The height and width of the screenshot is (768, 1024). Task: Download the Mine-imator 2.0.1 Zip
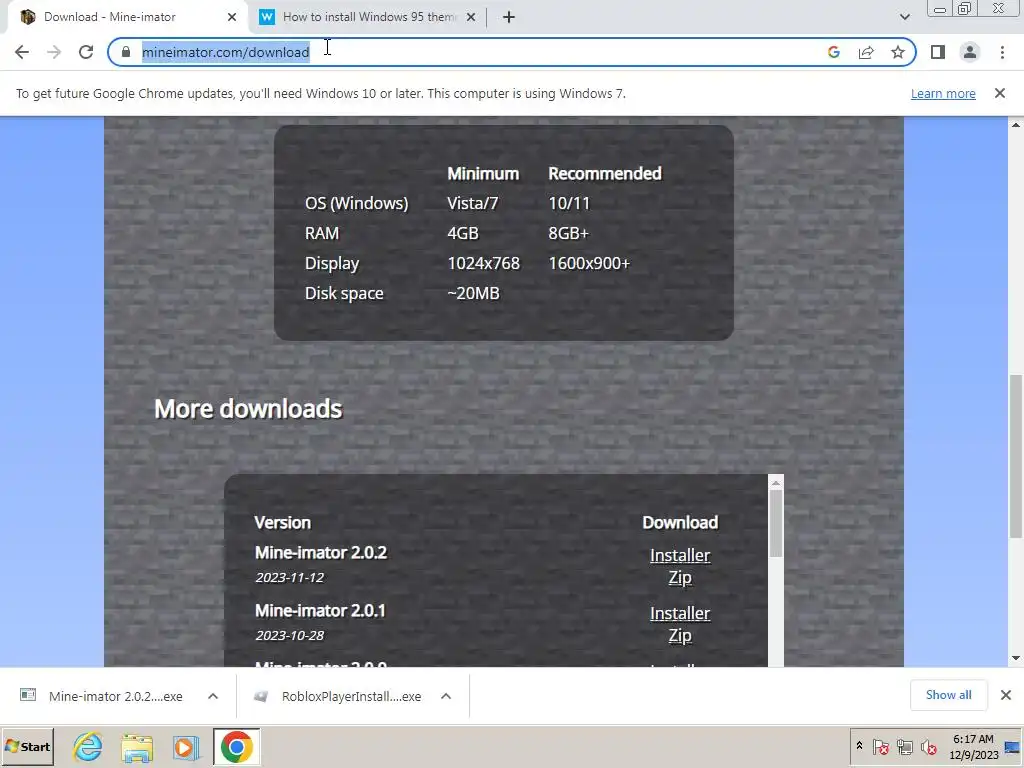(x=680, y=635)
